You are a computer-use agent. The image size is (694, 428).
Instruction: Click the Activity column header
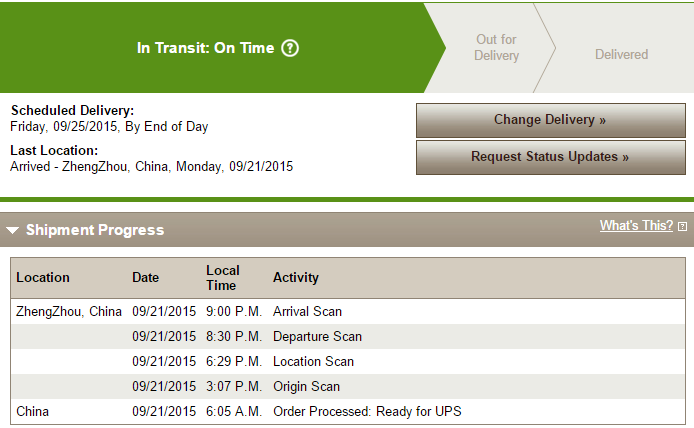[x=296, y=278]
